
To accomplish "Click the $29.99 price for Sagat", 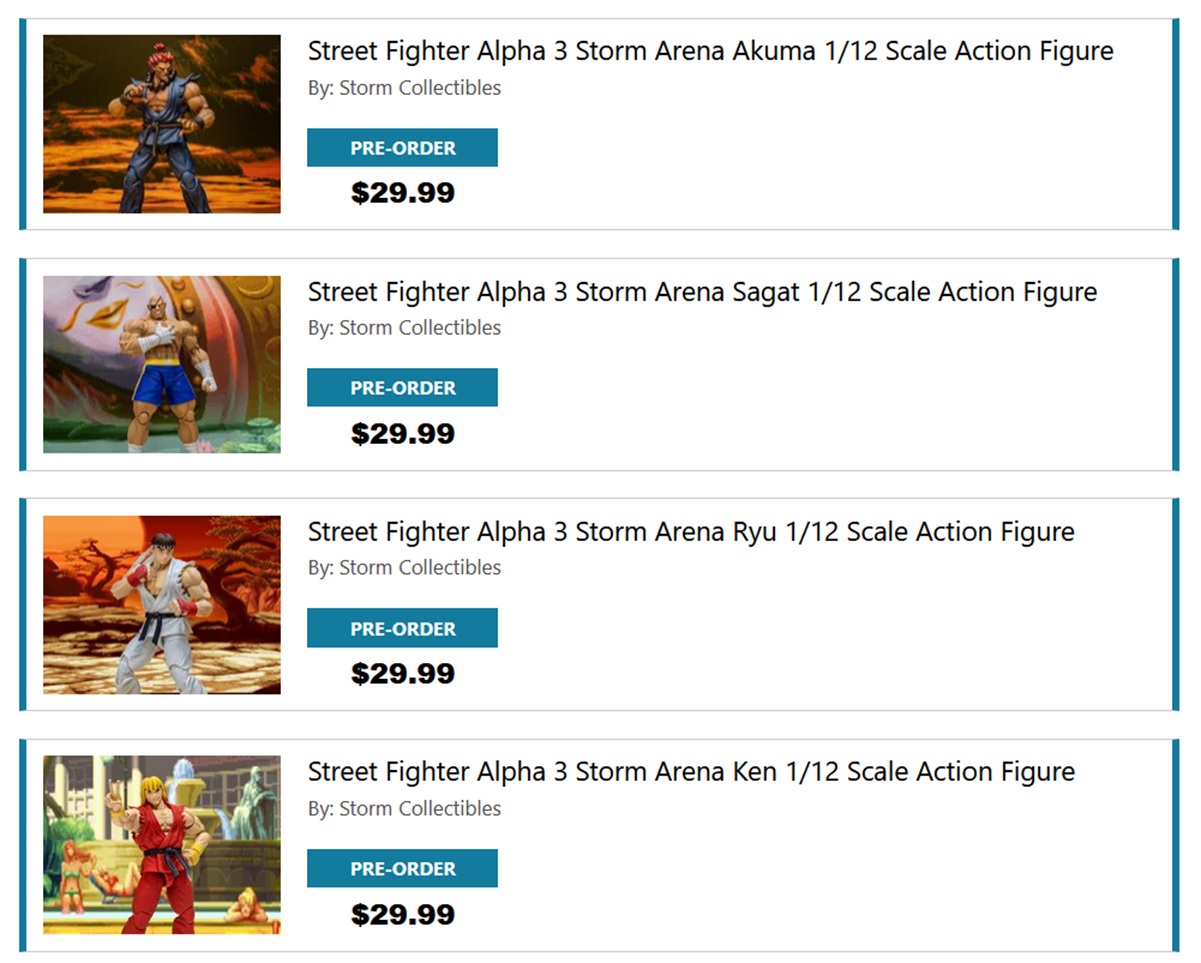I will (x=403, y=434).
